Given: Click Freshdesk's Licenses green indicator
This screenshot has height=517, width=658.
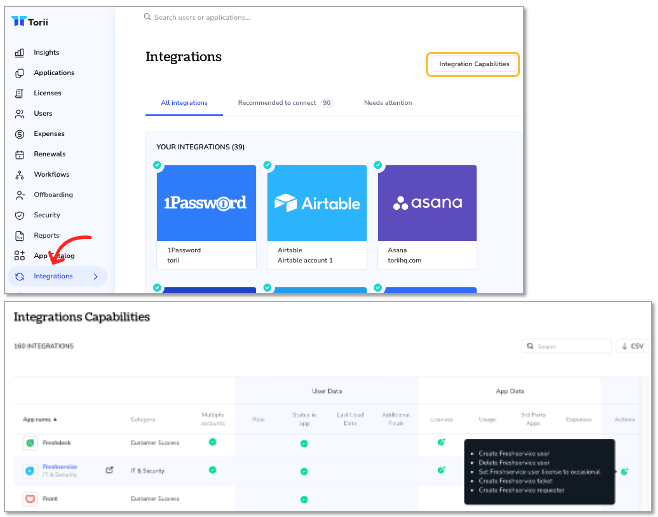Looking at the screenshot, I should [441, 442].
